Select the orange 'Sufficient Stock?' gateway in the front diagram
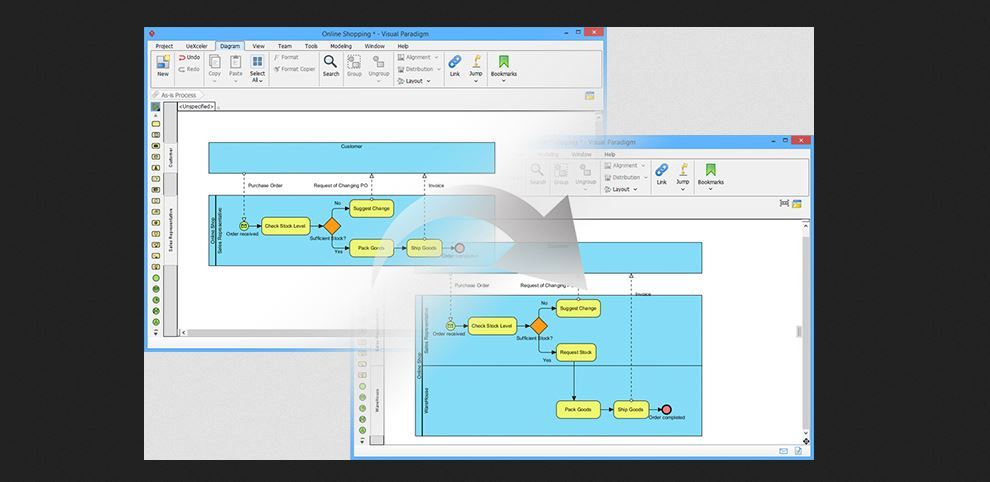Image resolution: width=990 pixels, height=482 pixels. 539,326
